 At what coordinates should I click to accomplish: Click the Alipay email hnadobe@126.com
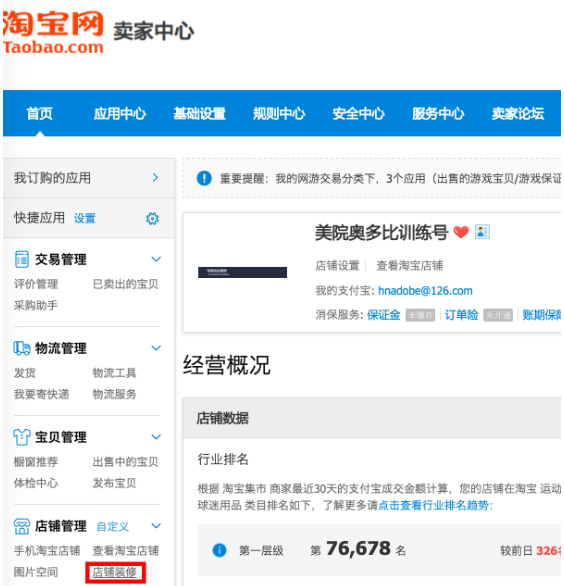point(425,290)
